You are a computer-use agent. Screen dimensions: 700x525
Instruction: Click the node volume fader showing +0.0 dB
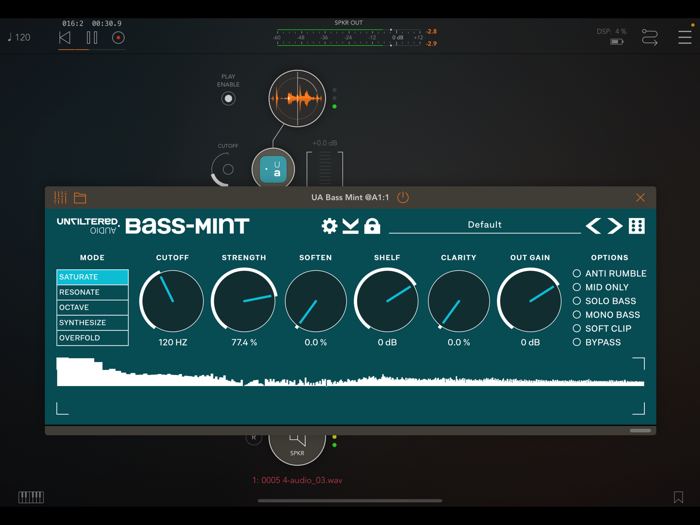(325, 168)
